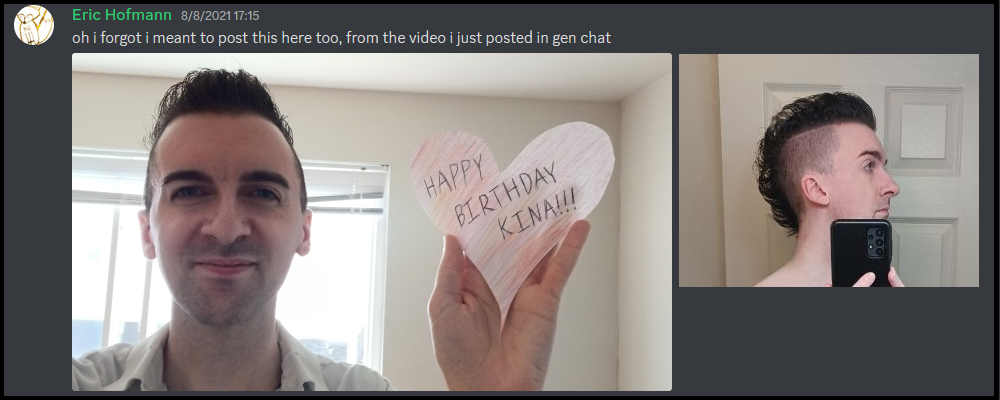Click the 8/8/2021 17:15 message timestamp

[x=220, y=15]
